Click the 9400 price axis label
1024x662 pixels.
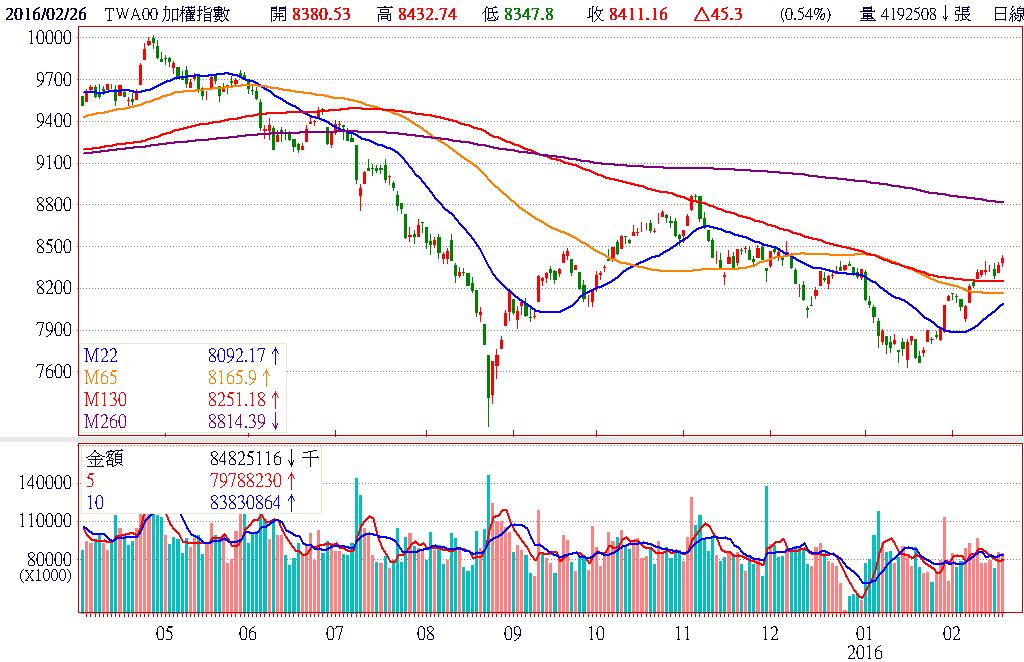pos(53,121)
